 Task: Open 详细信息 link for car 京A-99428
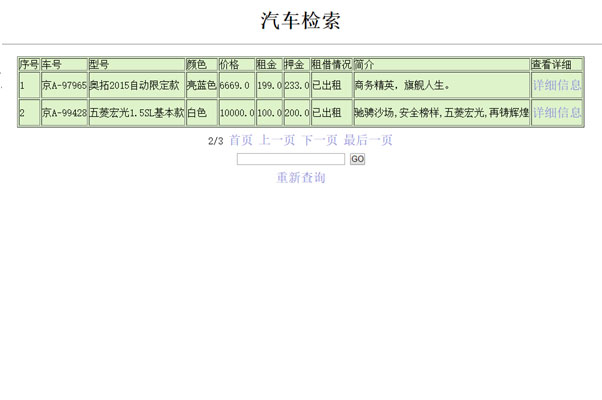coord(556,113)
